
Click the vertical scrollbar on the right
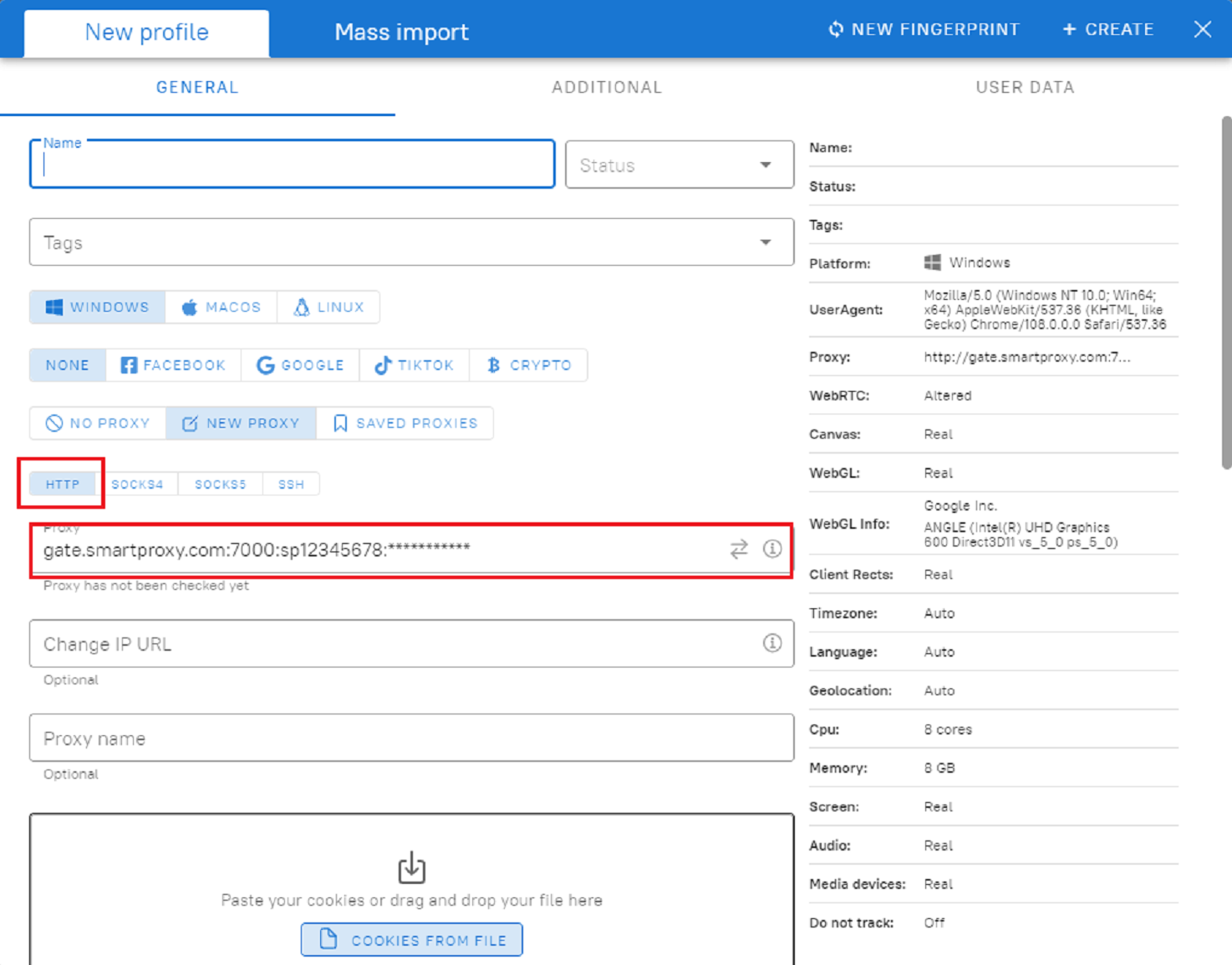click(1226, 292)
